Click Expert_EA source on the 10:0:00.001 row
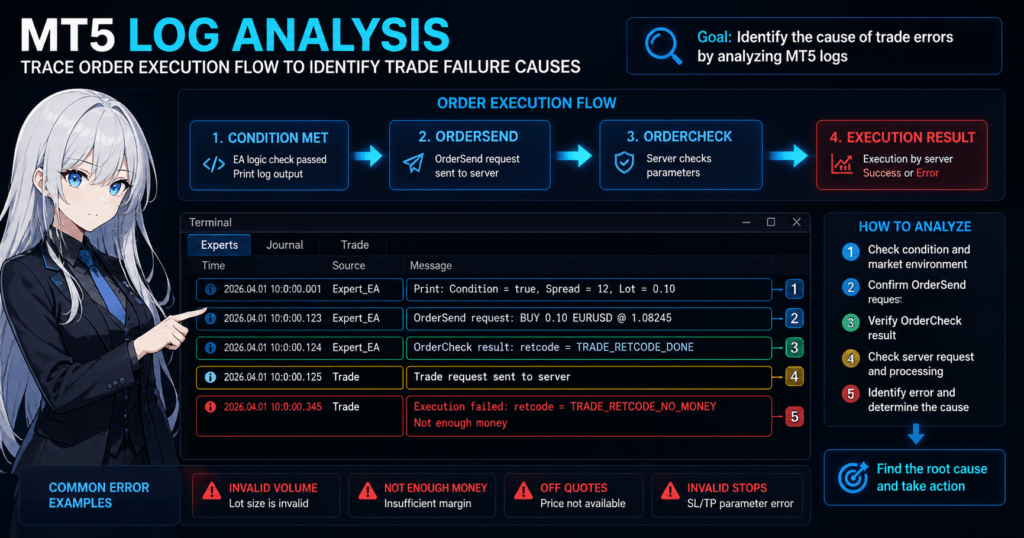The height and width of the screenshot is (538, 1024). pos(356,289)
